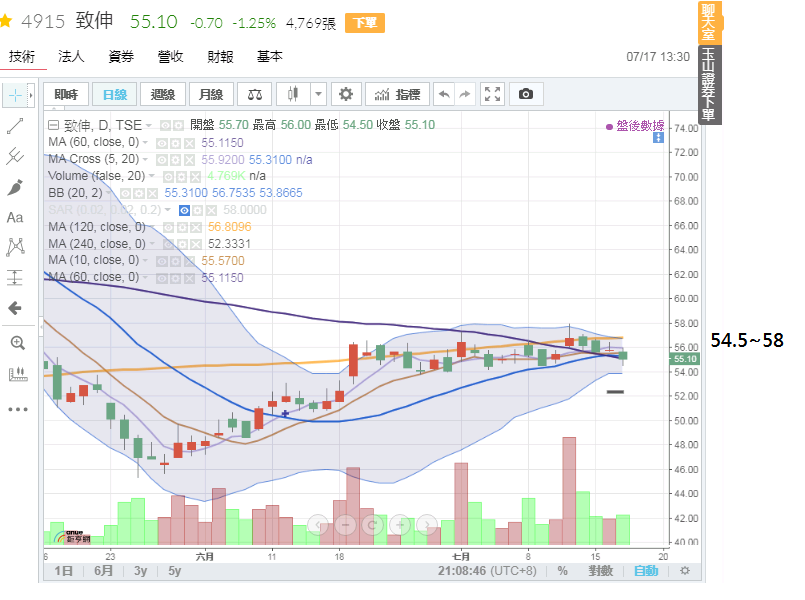This screenshot has width=805, height=600.
Task: Switch to the 資券 tab
Action: coord(121,56)
